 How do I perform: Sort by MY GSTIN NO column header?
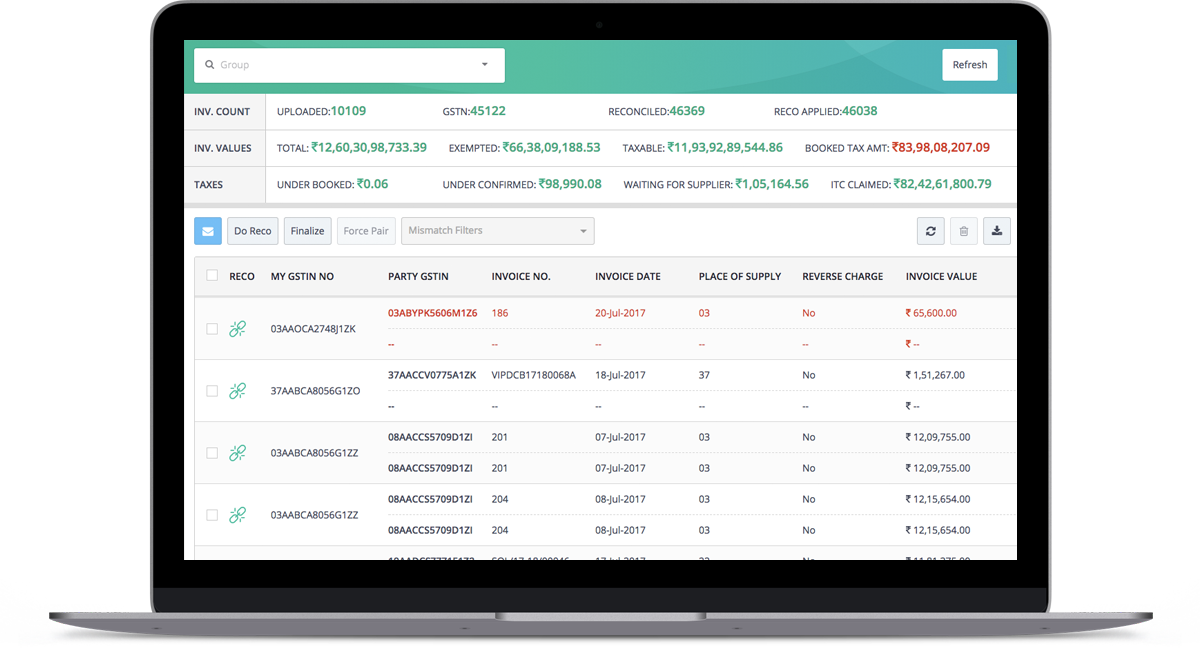(x=302, y=276)
